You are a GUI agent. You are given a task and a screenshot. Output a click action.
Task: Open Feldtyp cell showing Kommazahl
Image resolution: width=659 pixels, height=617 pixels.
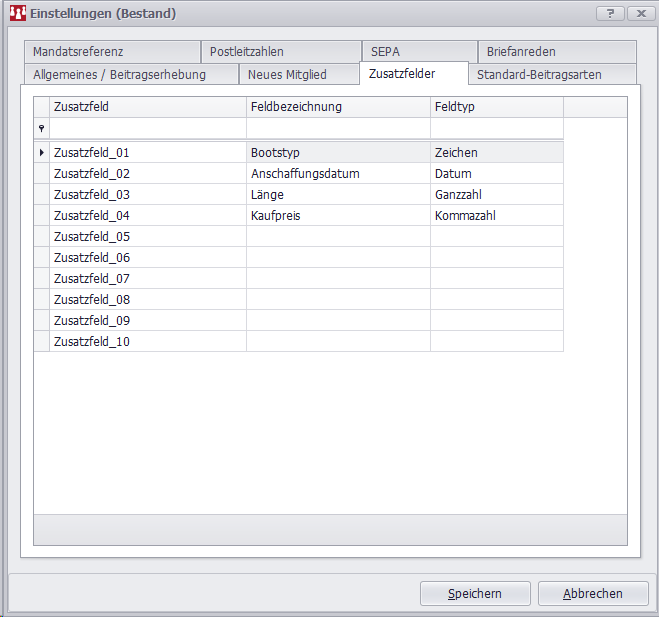click(x=496, y=216)
